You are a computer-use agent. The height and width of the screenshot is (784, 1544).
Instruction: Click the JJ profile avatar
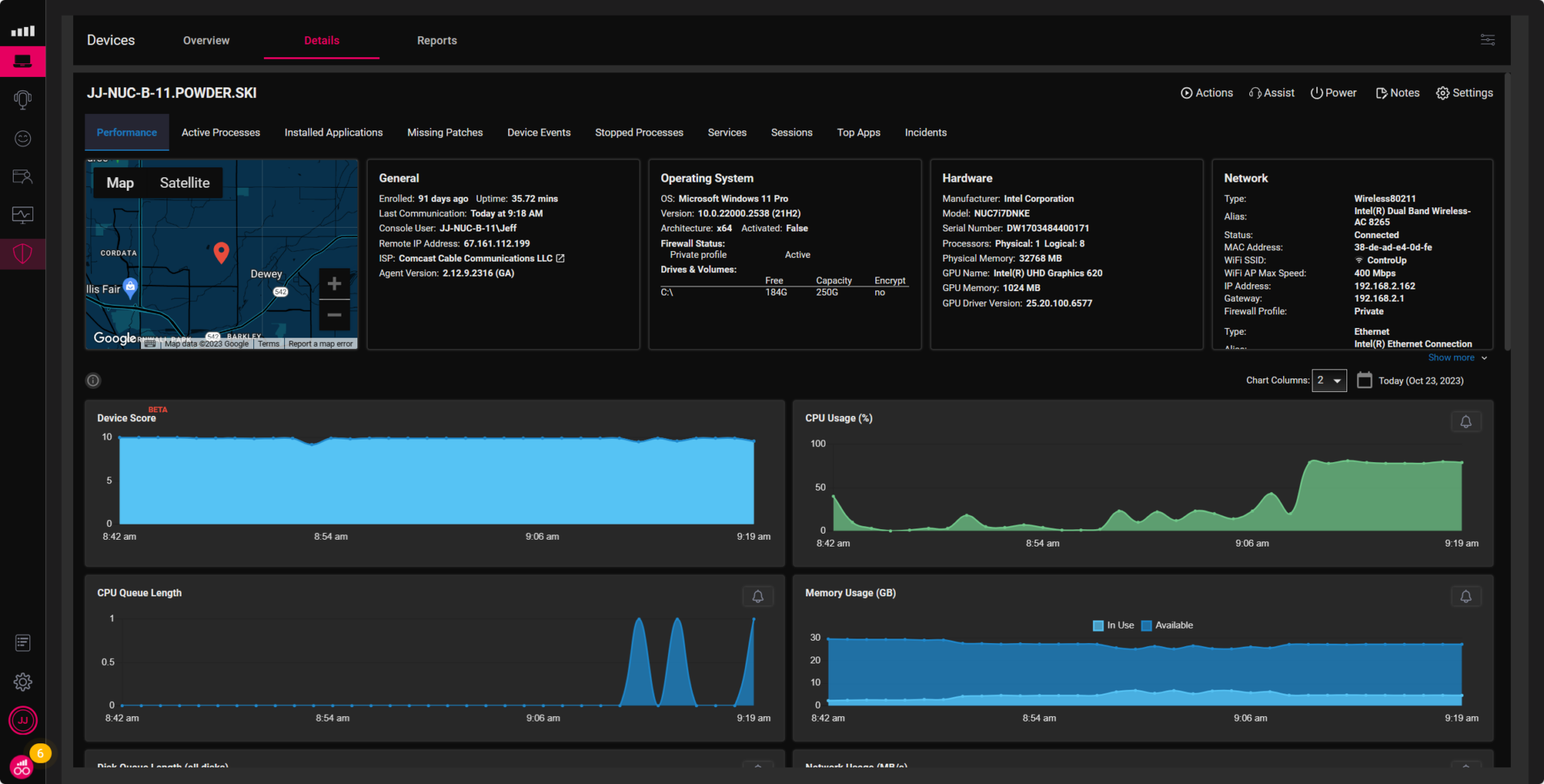23,721
